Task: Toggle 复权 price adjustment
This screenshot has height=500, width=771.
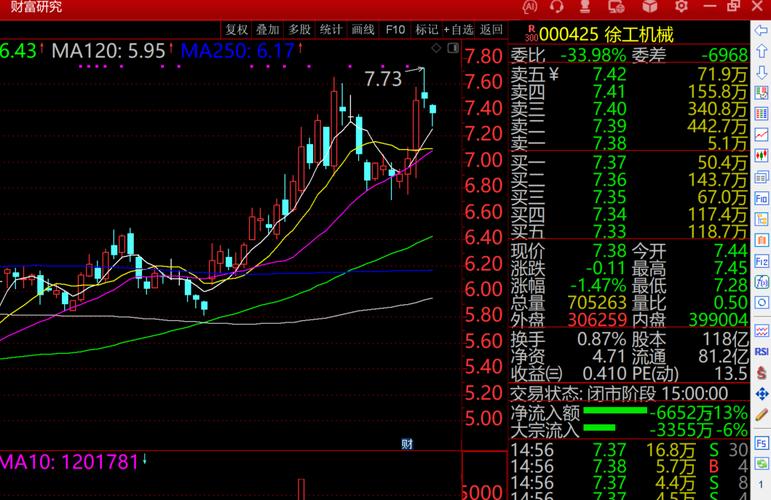Action: click(x=237, y=30)
